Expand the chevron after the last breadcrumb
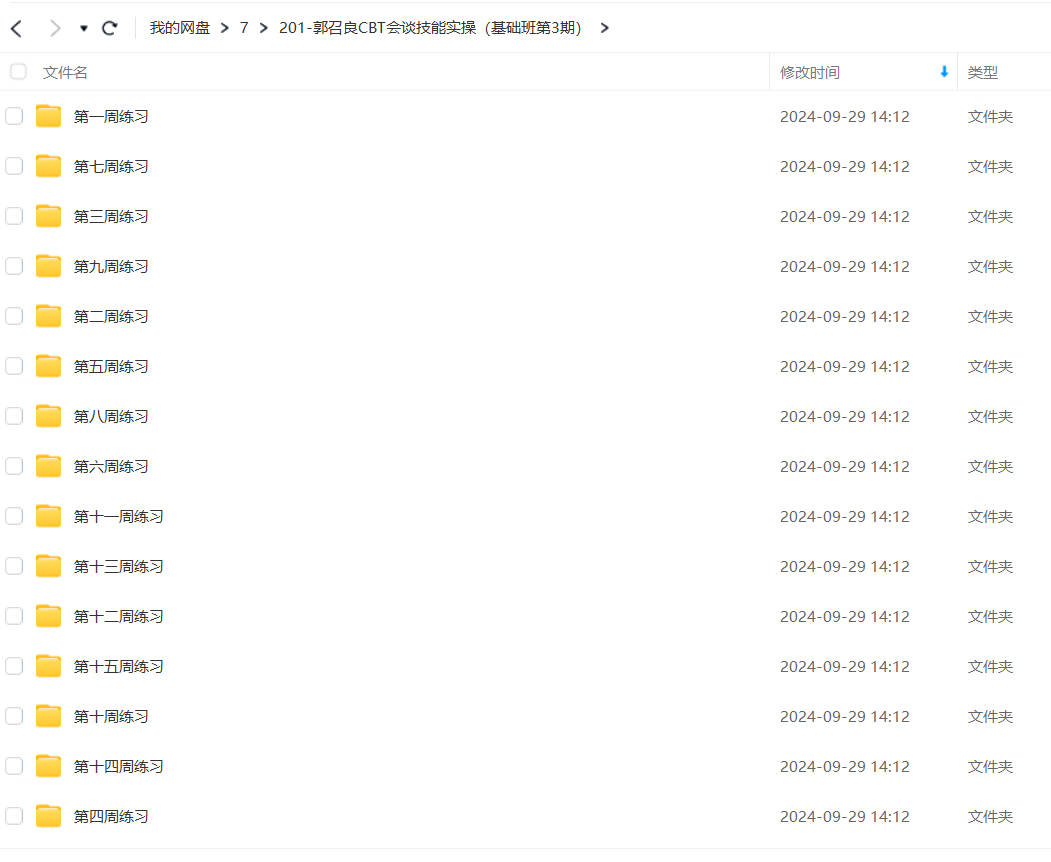Screen dimensions: 1051x862 click(605, 27)
